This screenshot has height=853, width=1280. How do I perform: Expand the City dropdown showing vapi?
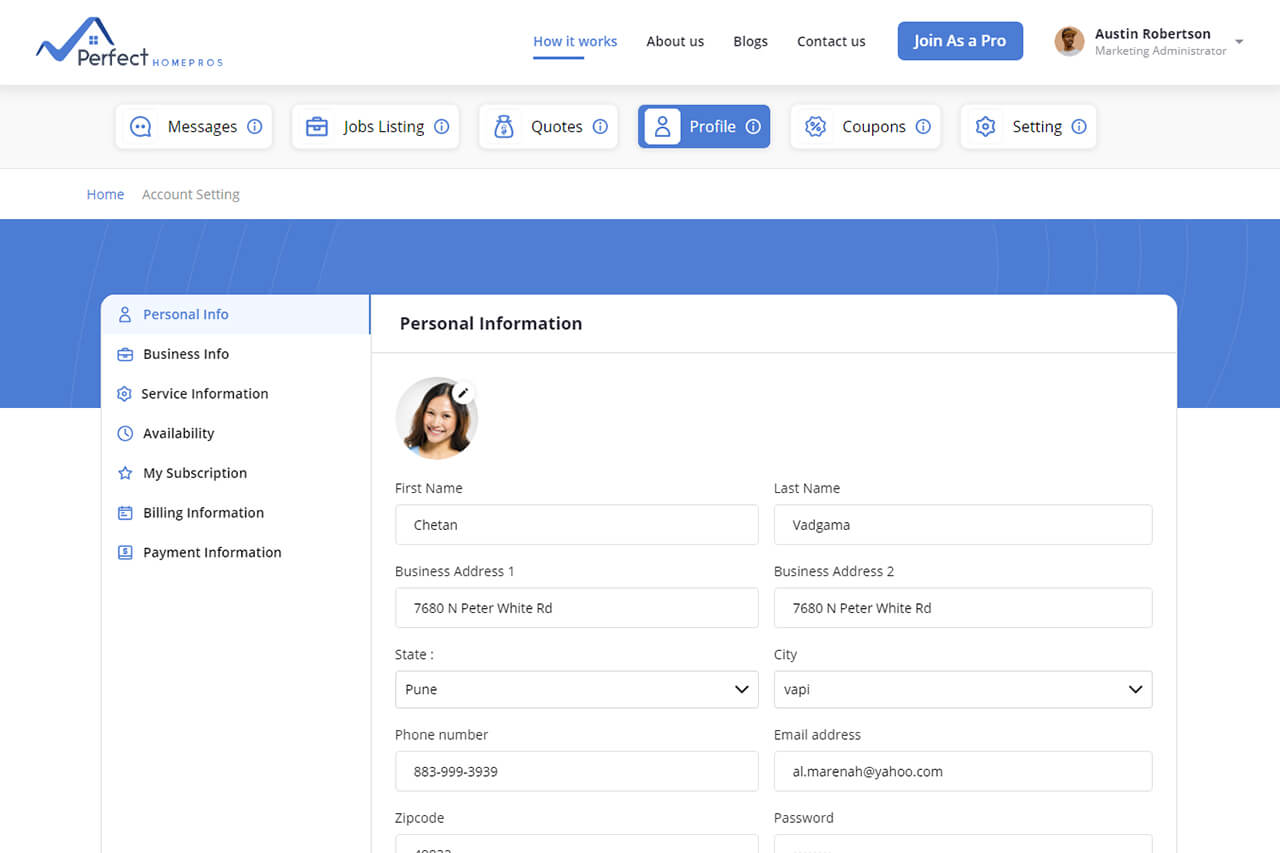962,689
